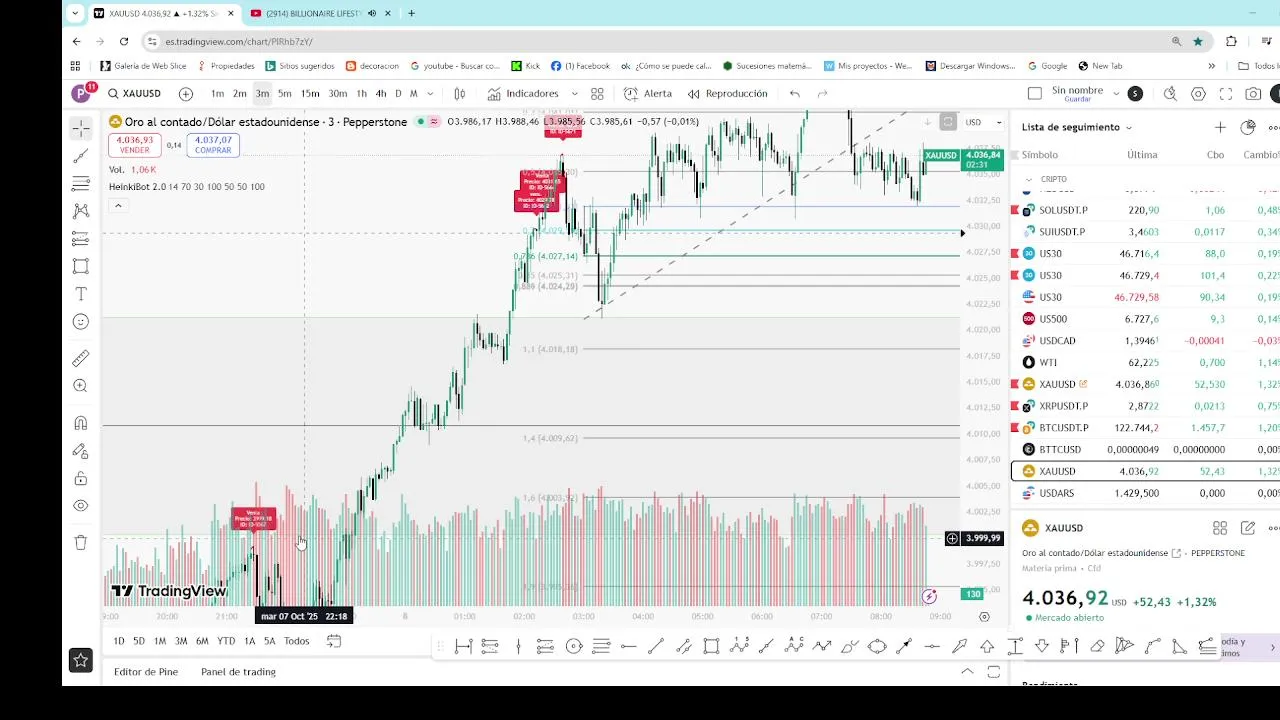The image size is (1280, 720).
Task: Select the 1D date range
Action: click(119, 641)
